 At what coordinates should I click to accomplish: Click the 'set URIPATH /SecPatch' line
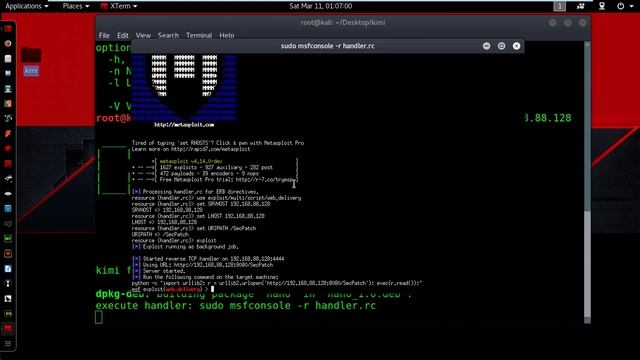194,229
